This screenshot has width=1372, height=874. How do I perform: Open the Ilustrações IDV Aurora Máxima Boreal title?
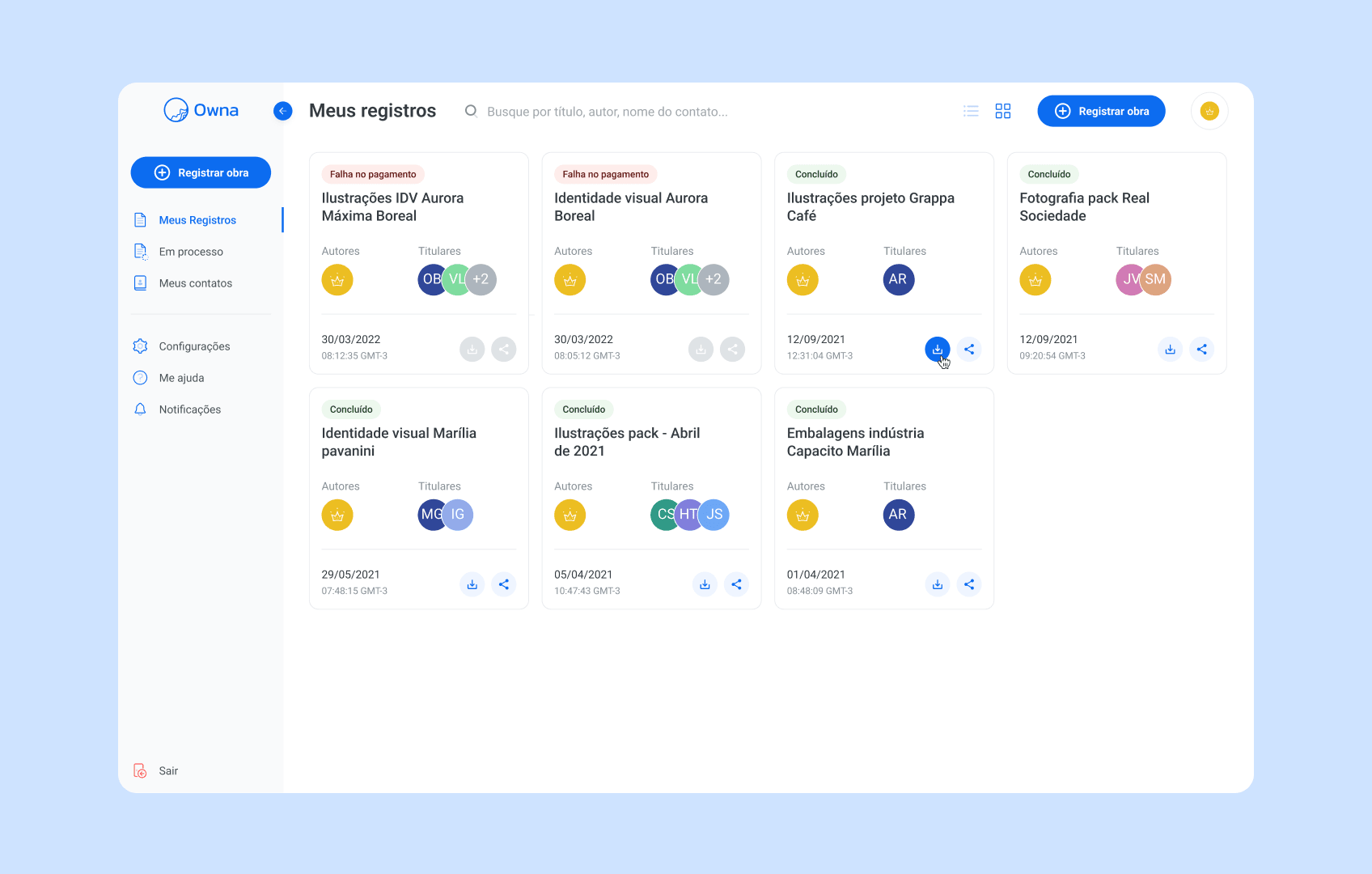point(392,207)
